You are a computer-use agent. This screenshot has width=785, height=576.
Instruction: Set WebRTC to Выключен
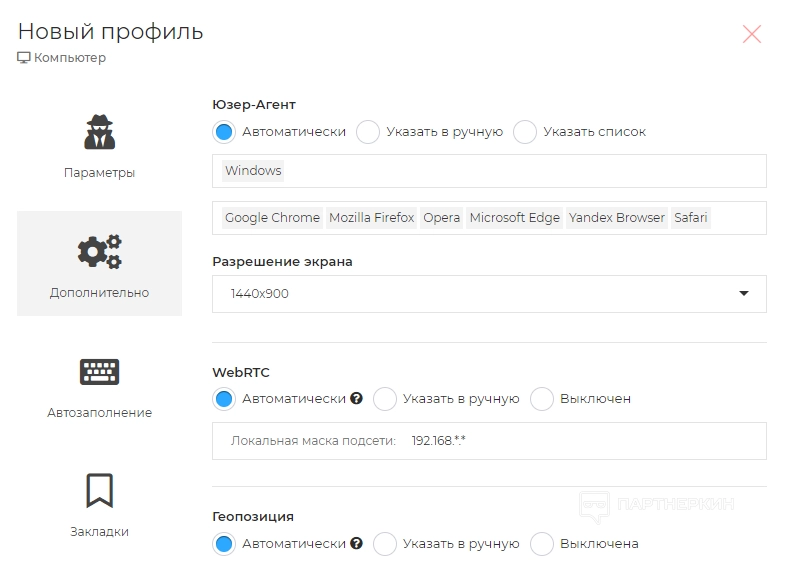tap(542, 399)
